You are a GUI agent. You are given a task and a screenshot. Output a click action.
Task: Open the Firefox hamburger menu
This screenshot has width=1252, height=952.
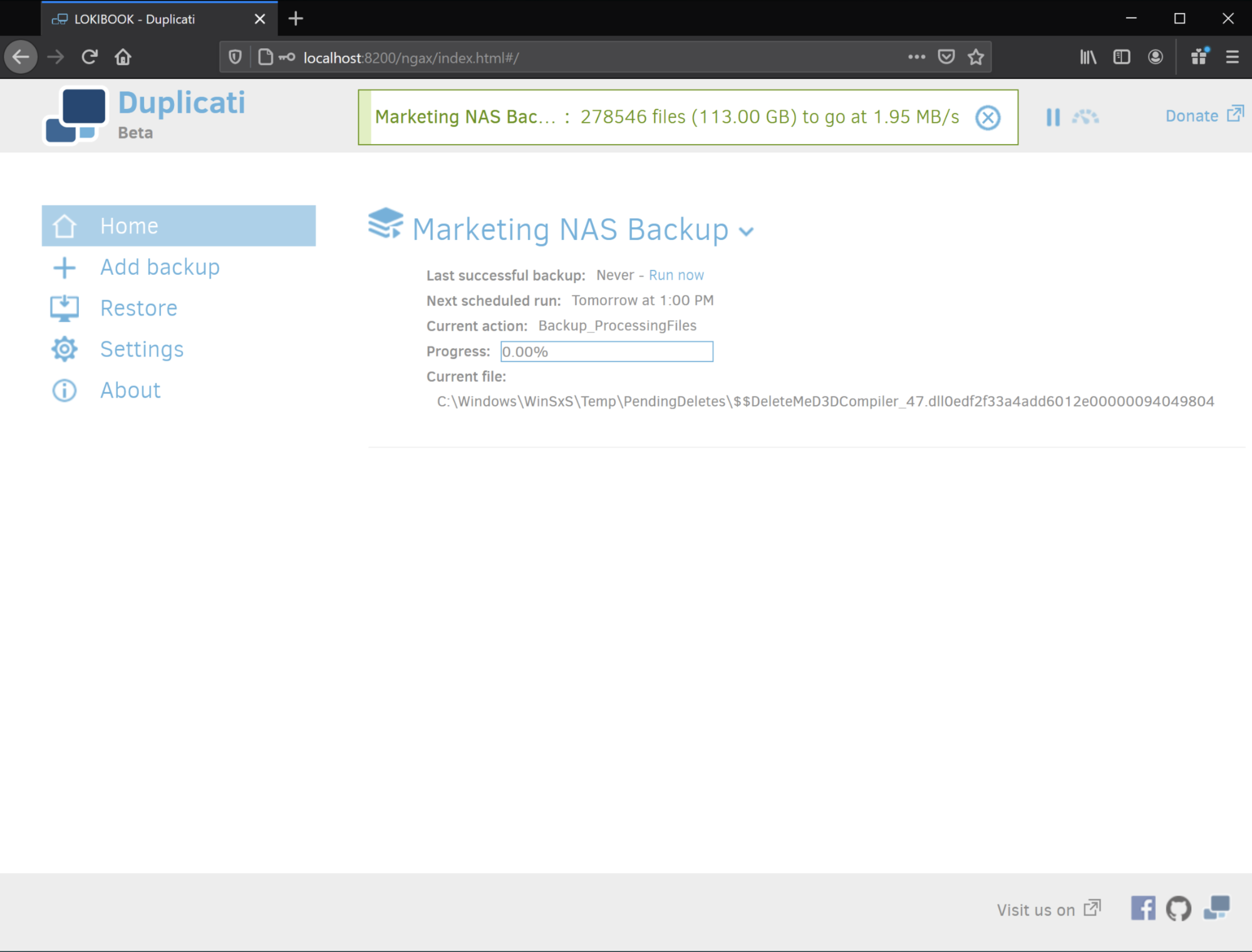click(1231, 57)
